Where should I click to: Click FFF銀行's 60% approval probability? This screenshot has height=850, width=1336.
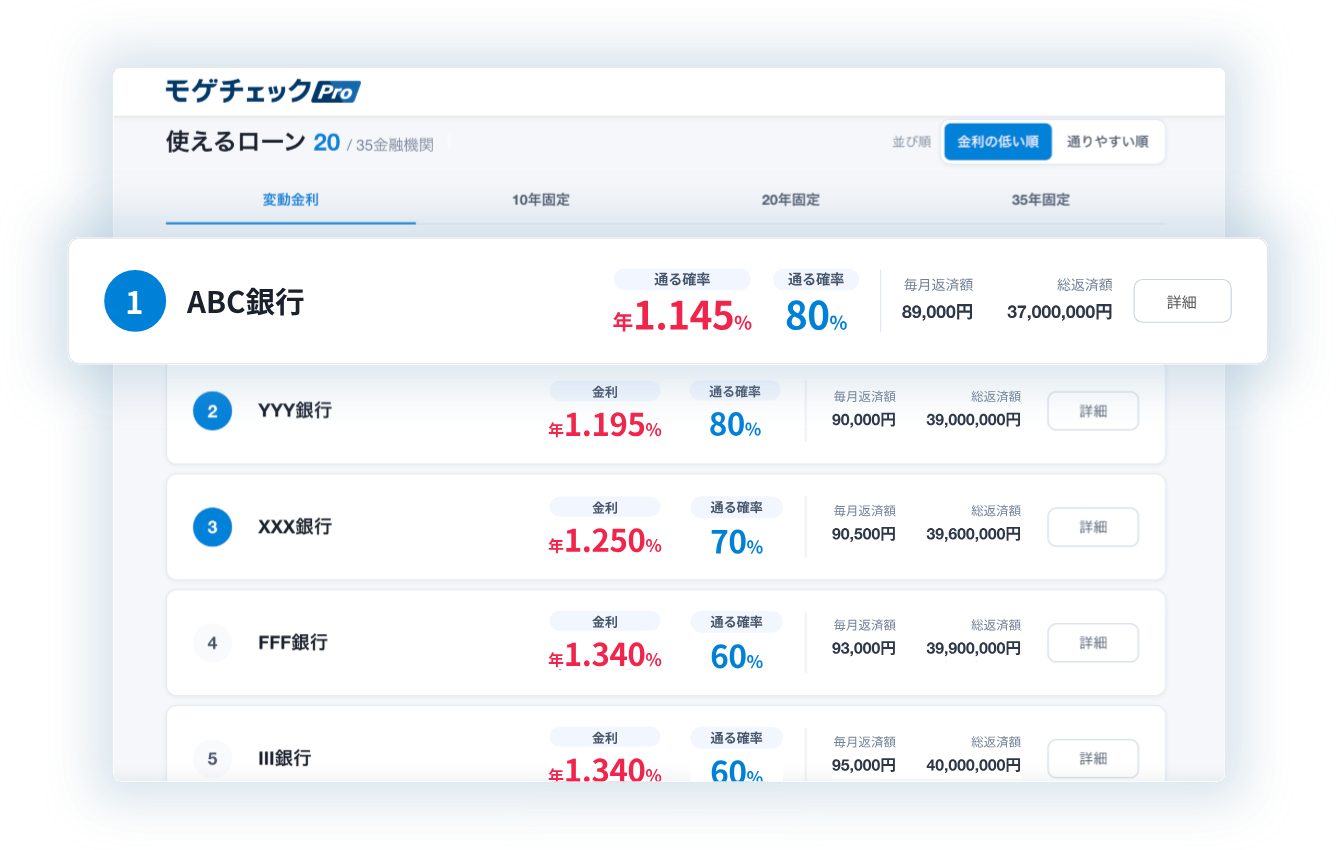737,659
